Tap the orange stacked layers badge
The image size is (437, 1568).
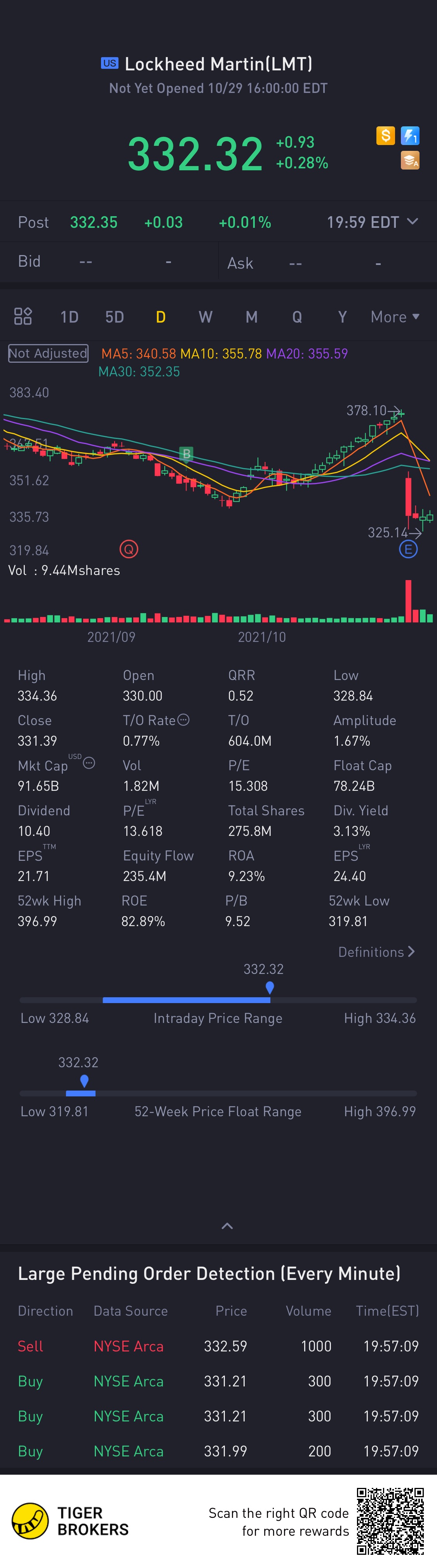tap(410, 160)
